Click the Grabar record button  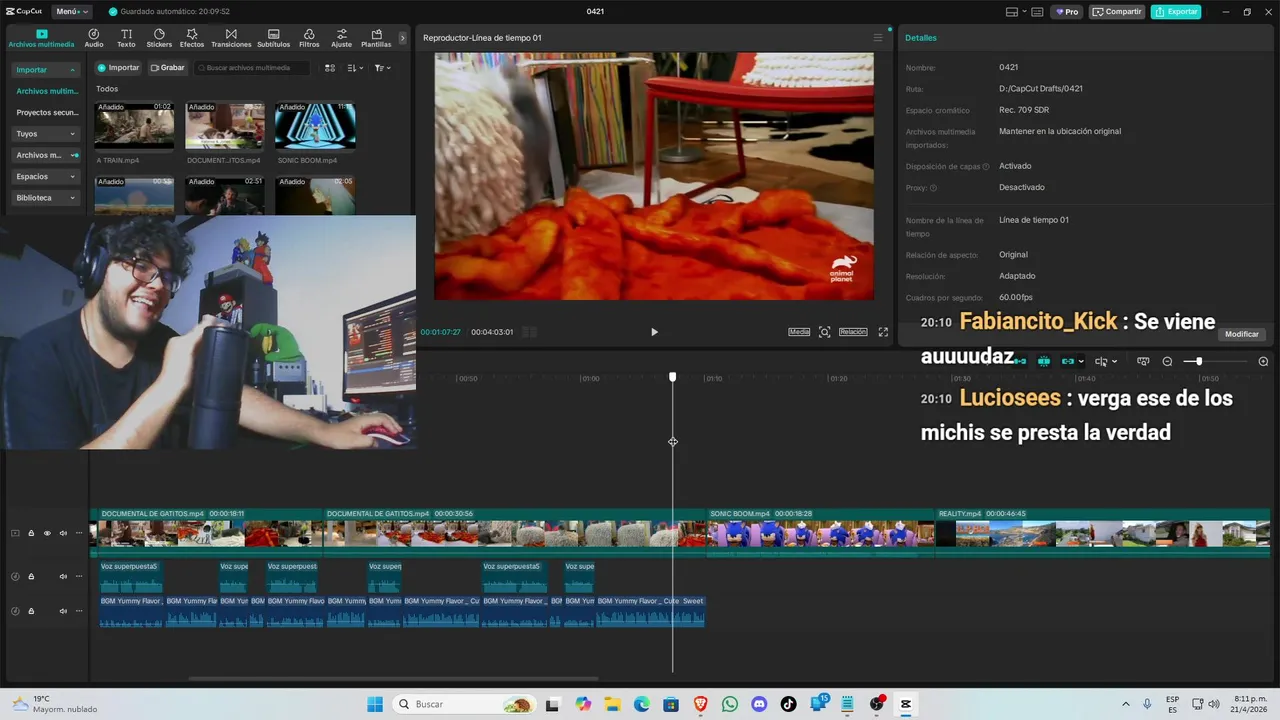point(167,68)
